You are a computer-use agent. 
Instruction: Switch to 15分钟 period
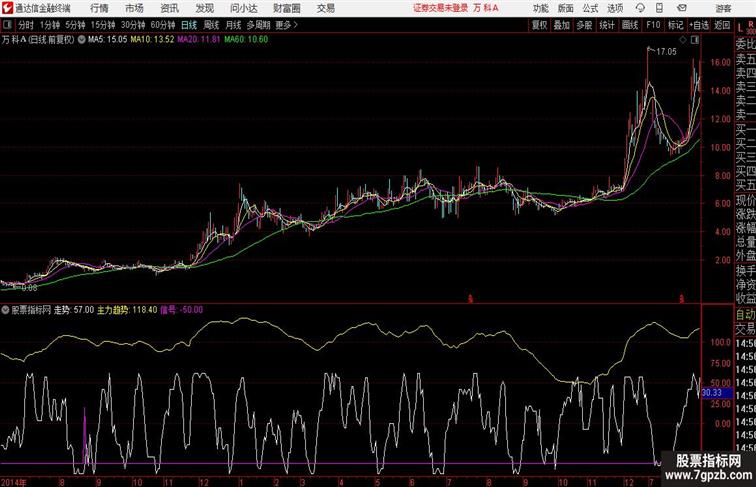pos(103,25)
